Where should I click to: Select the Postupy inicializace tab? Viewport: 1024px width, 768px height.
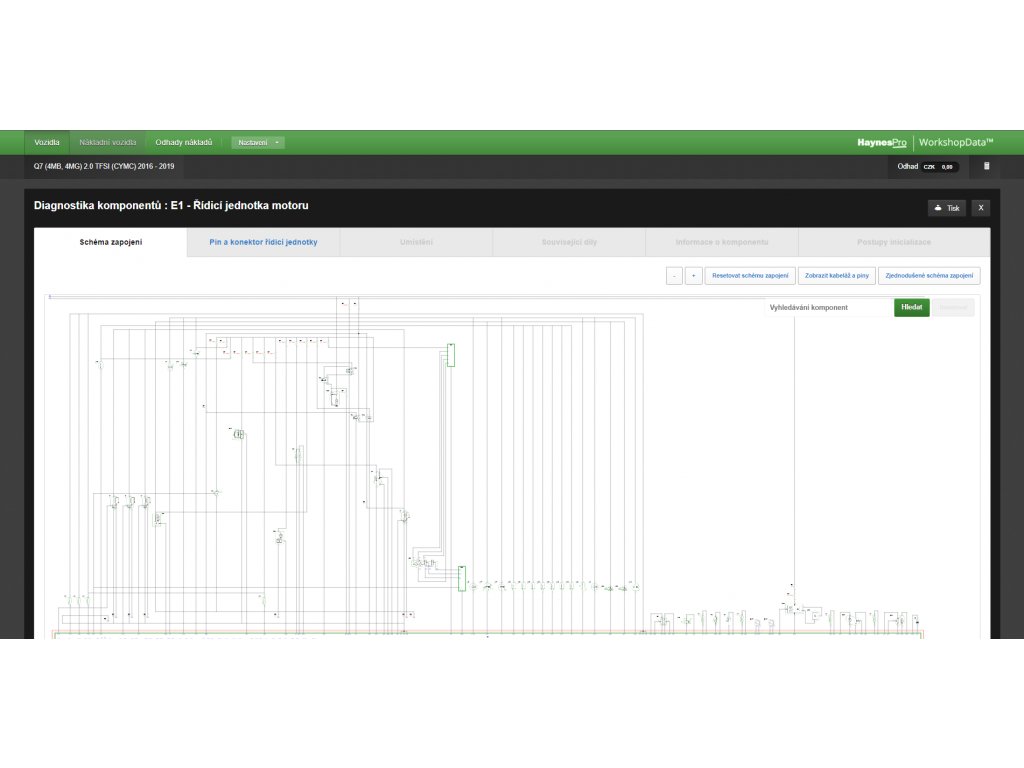(x=894, y=242)
